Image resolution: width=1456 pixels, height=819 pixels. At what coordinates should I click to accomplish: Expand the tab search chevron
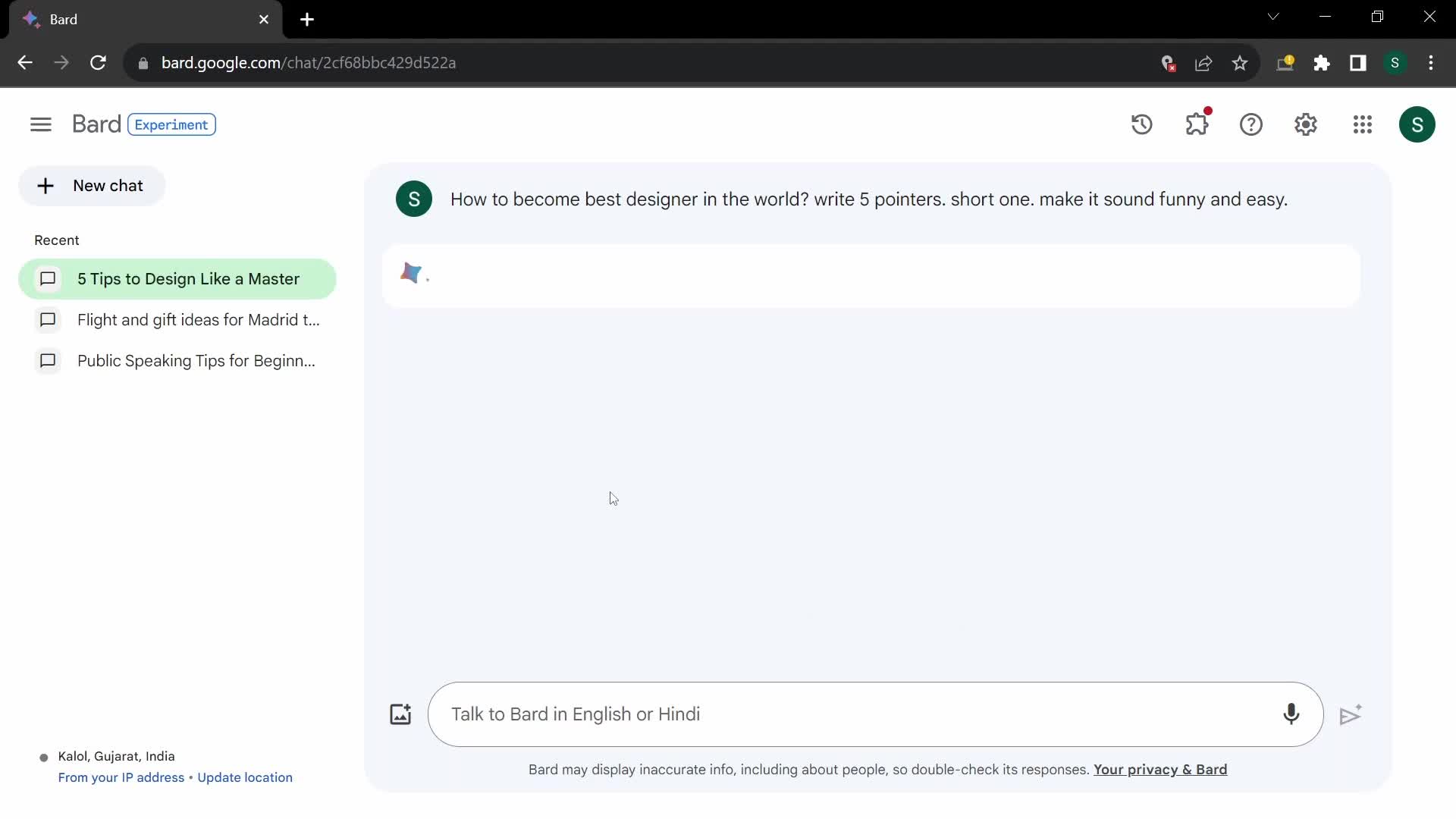[x=1273, y=17]
